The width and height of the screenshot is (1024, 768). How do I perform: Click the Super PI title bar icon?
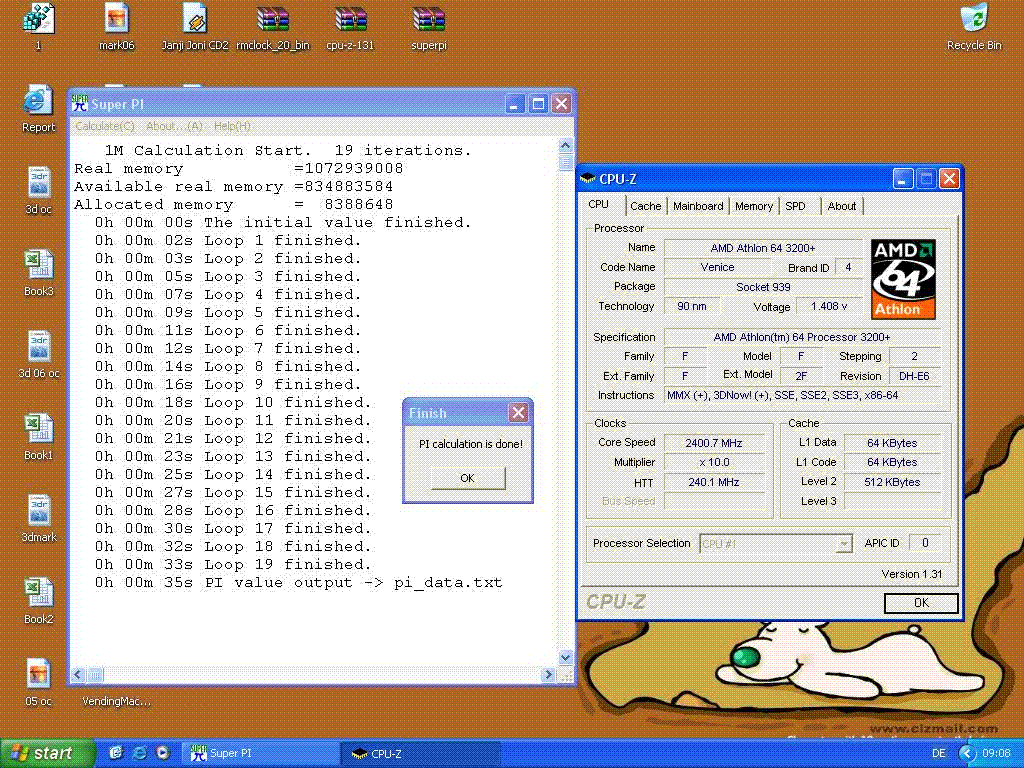80,103
